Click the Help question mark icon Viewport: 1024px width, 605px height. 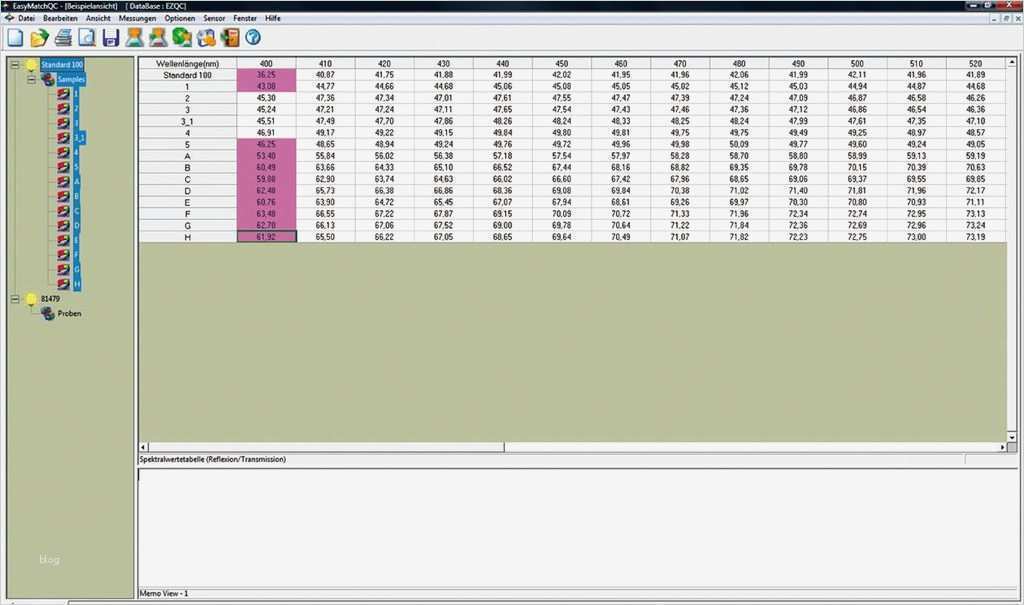click(x=253, y=38)
